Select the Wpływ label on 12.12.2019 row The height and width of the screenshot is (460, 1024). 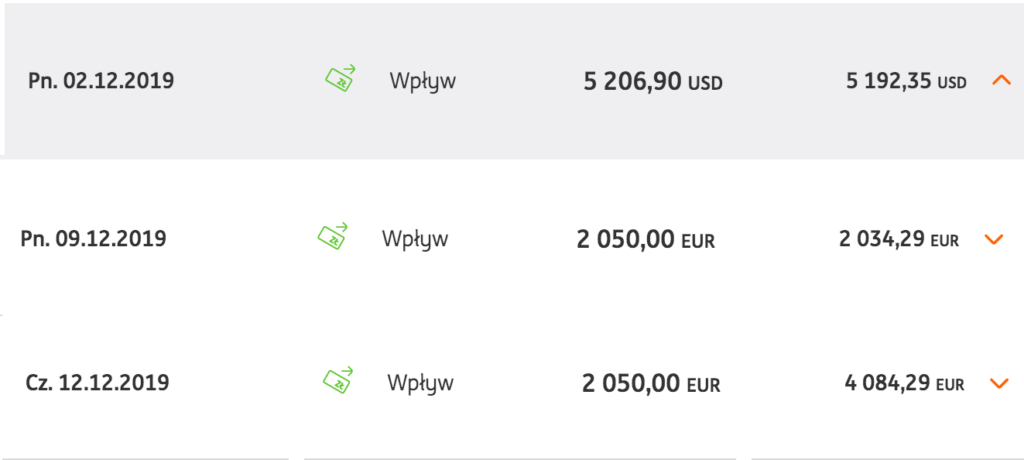(x=420, y=383)
